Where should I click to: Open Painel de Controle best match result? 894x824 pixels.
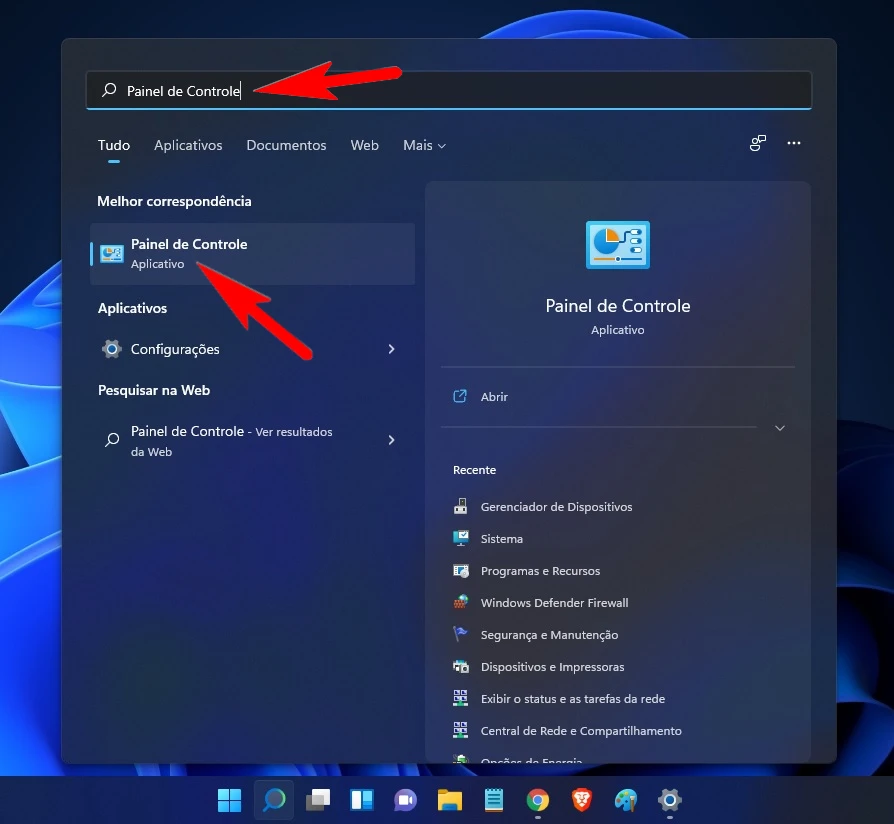[253, 254]
